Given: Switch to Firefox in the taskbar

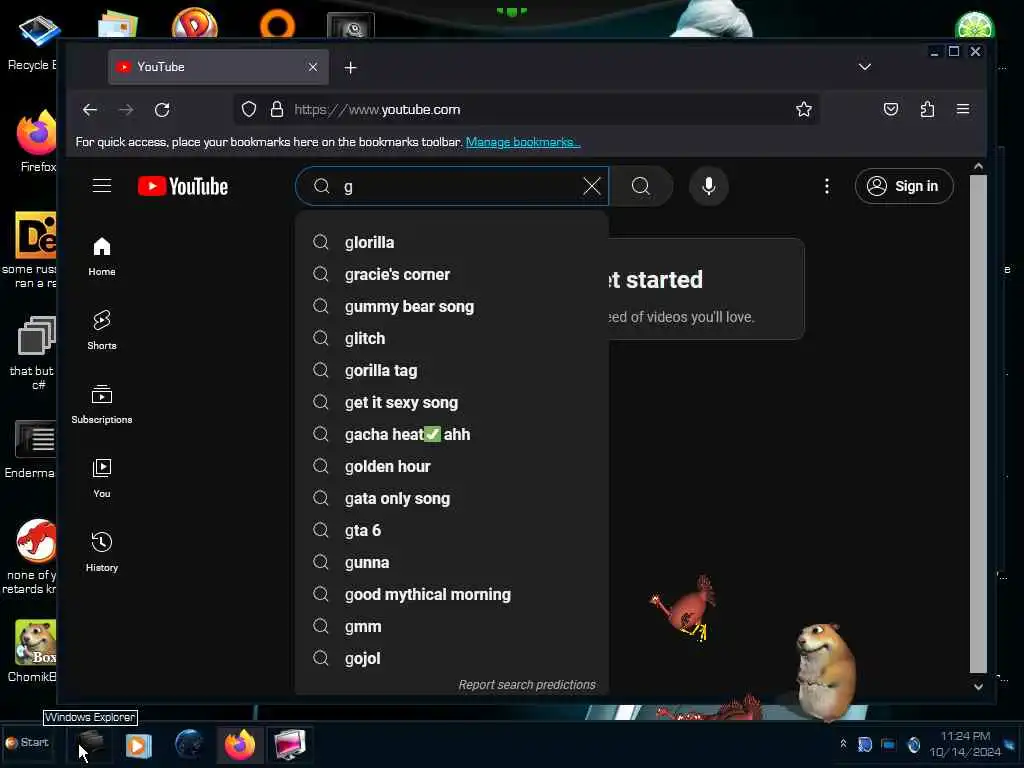Looking at the screenshot, I should coord(240,744).
